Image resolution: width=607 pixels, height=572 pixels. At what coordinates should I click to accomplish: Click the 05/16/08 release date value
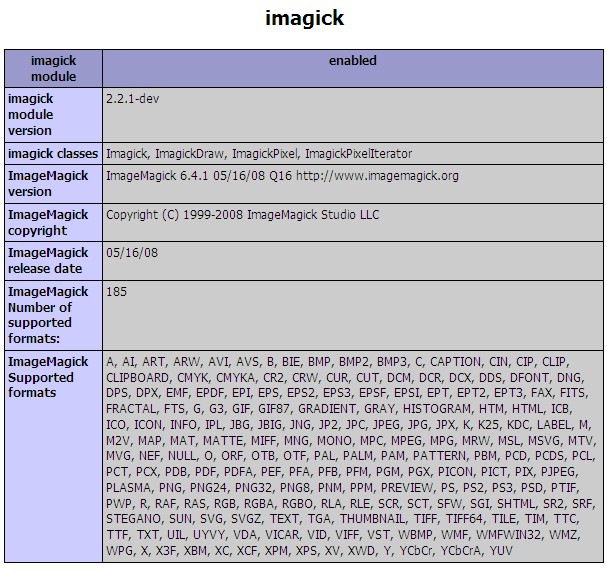pos(132,253)
